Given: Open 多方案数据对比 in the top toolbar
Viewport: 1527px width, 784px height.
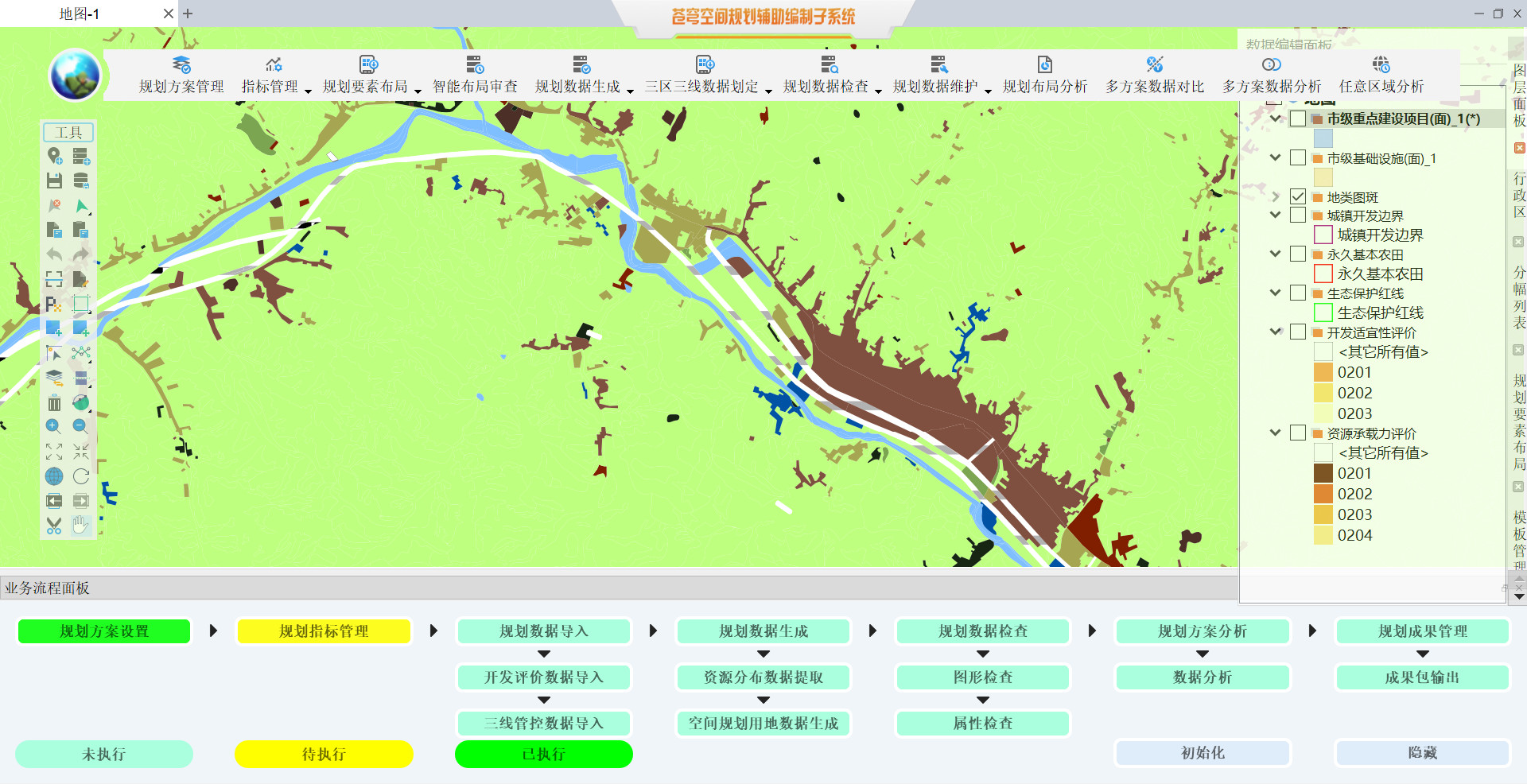Looking at the screenshot, I should click(1155, 76).
